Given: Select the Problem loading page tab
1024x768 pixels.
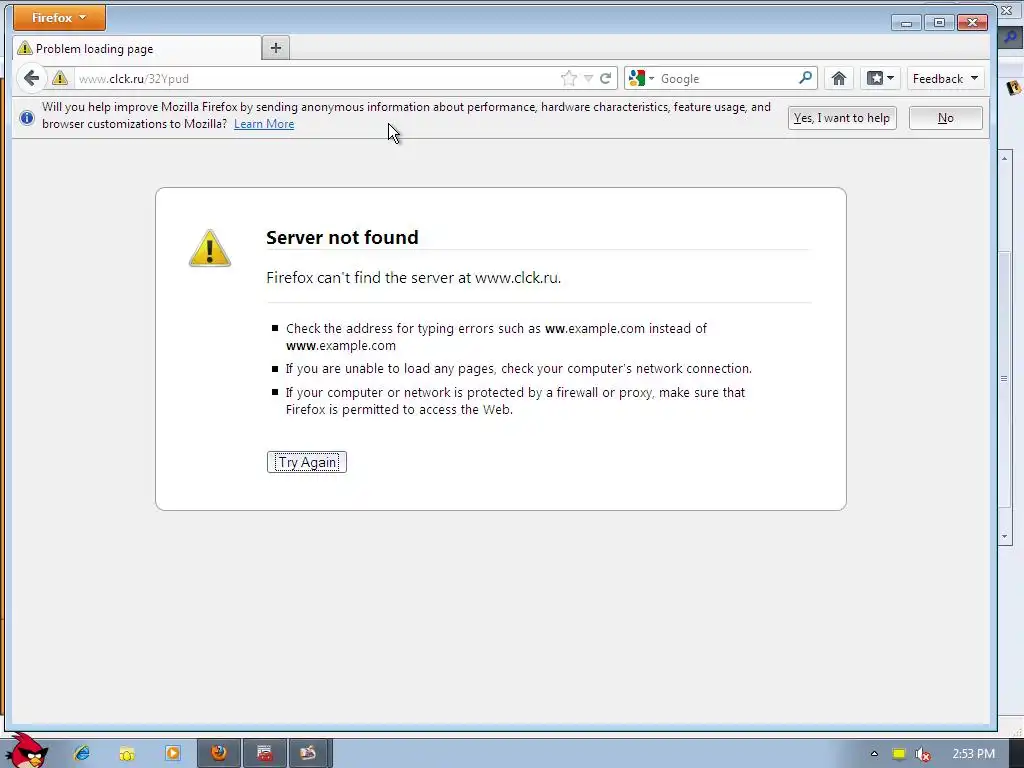Looking at the screenshot, I should (x=137, y=48).
